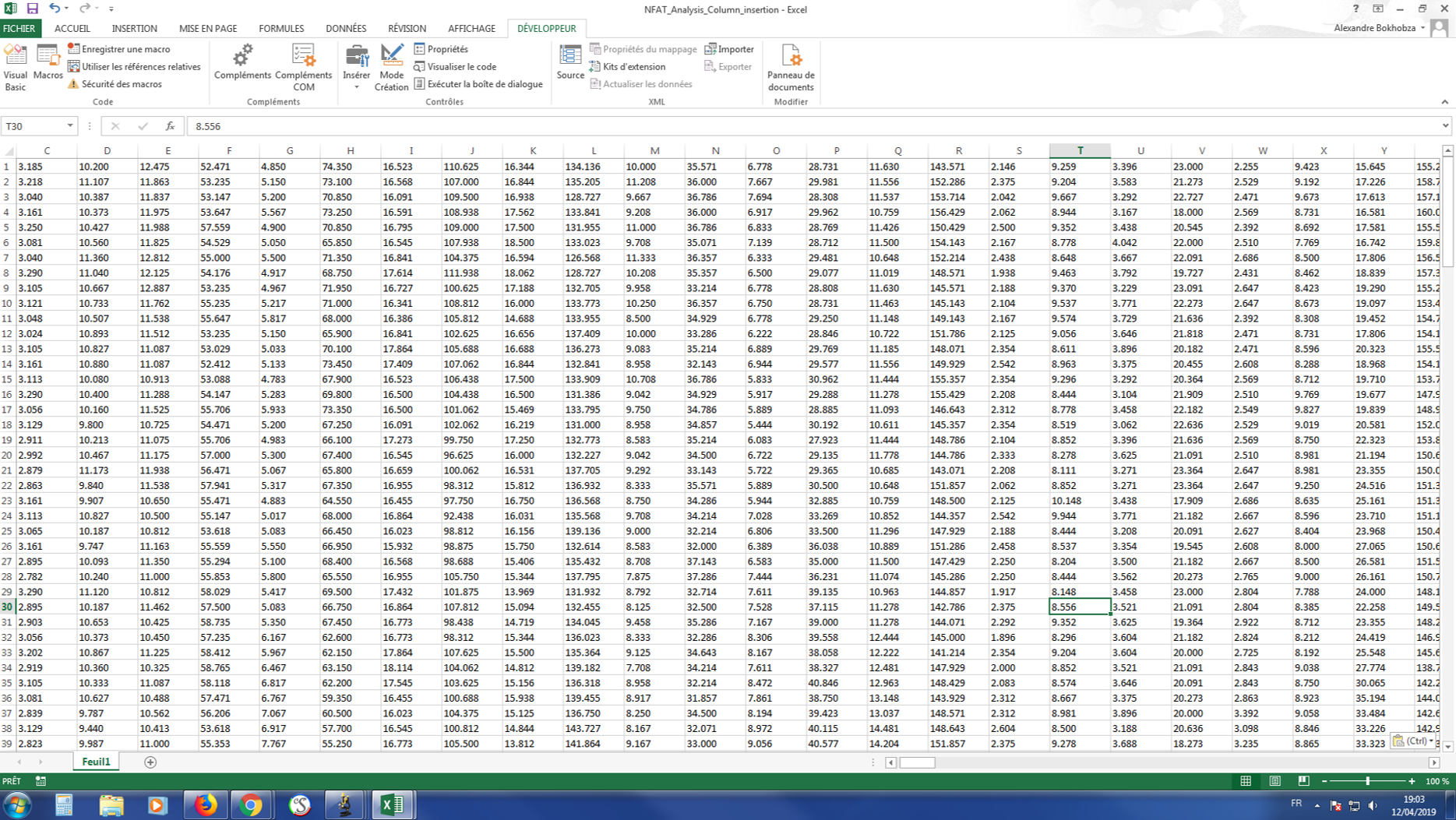
Task: Click the Importer XML button
Action: [x=729, y=49]
